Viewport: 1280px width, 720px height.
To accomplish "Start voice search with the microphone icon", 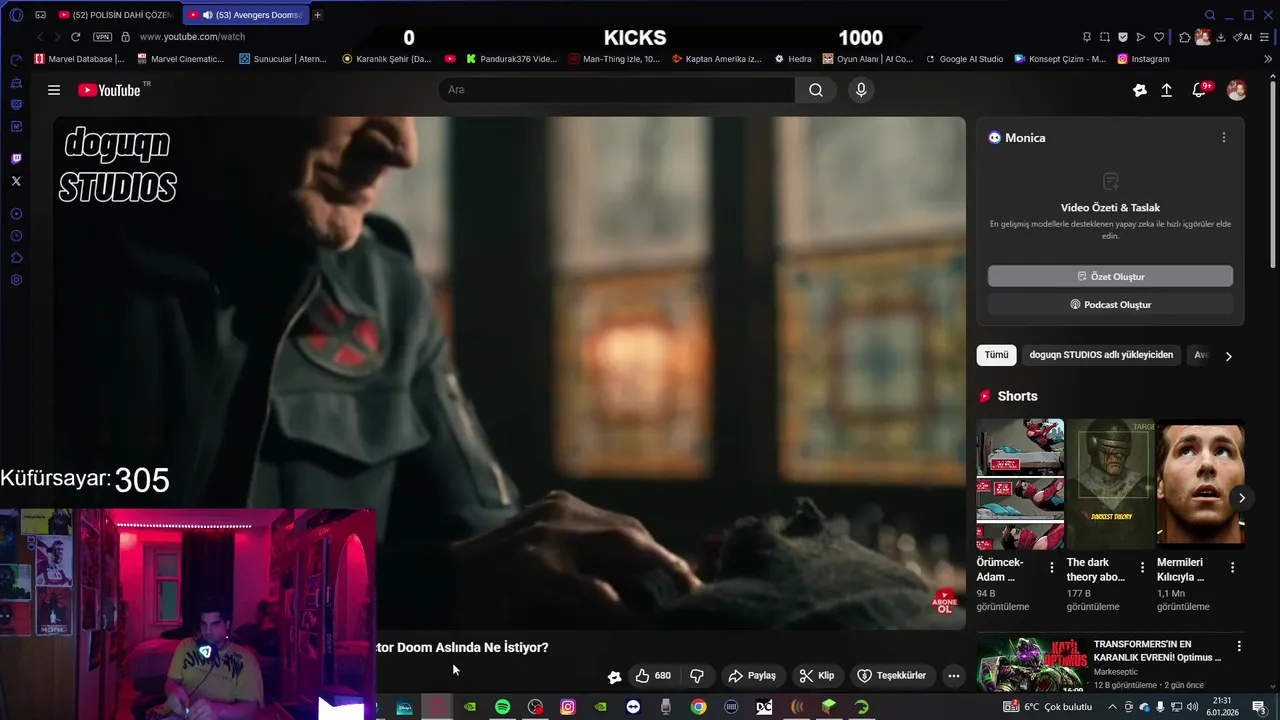I will (x=861, y=90).
